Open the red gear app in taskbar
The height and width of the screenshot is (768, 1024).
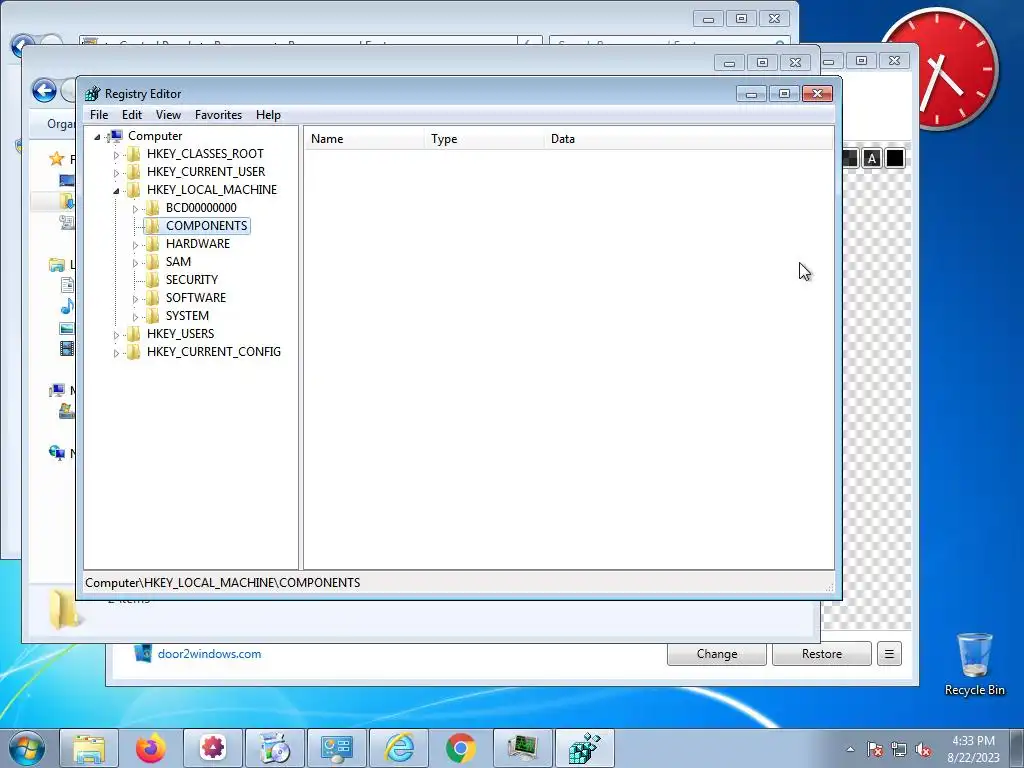pyautogui.click(x=213, y=748)
